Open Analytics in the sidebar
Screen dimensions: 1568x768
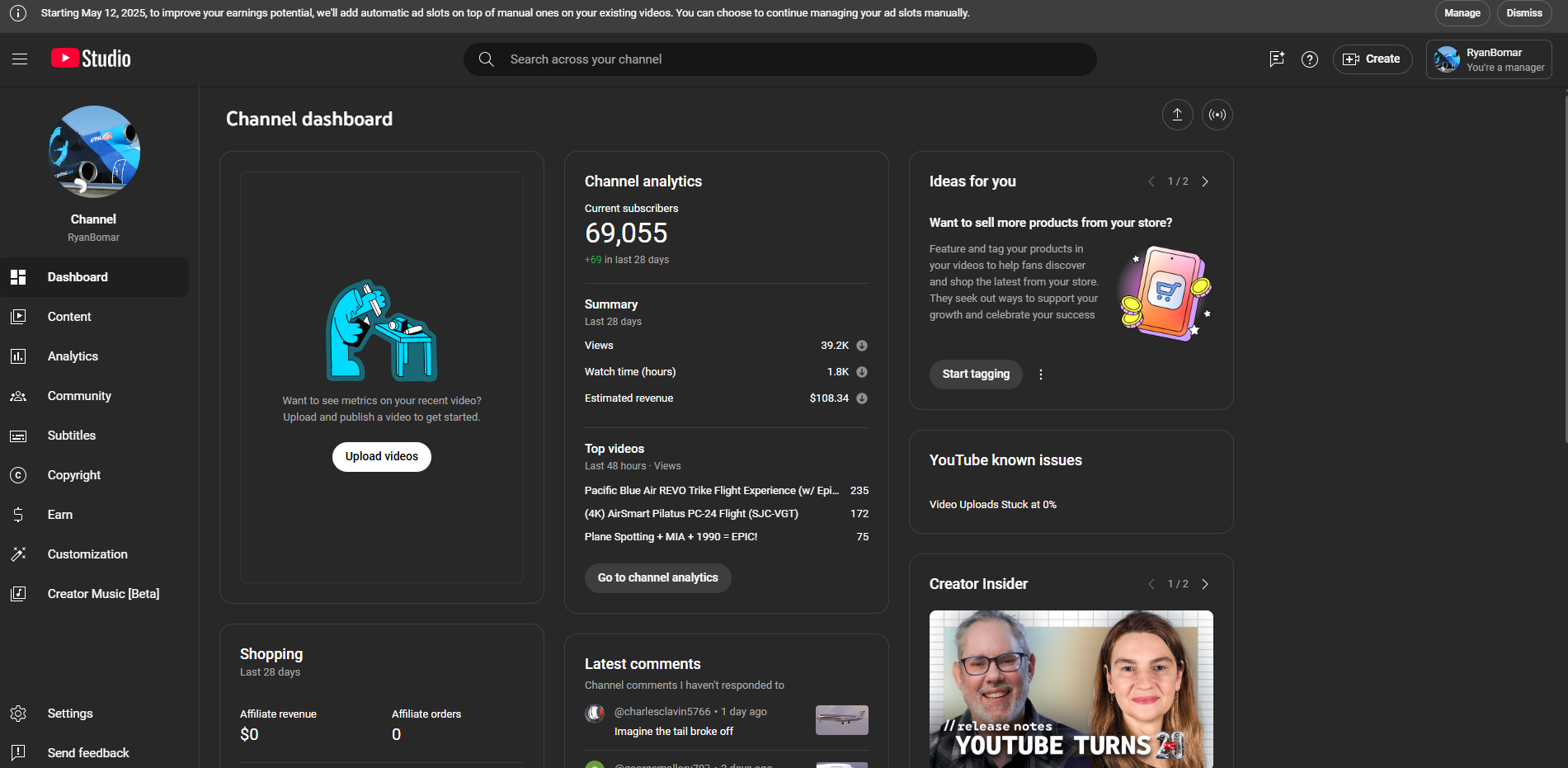94,356
